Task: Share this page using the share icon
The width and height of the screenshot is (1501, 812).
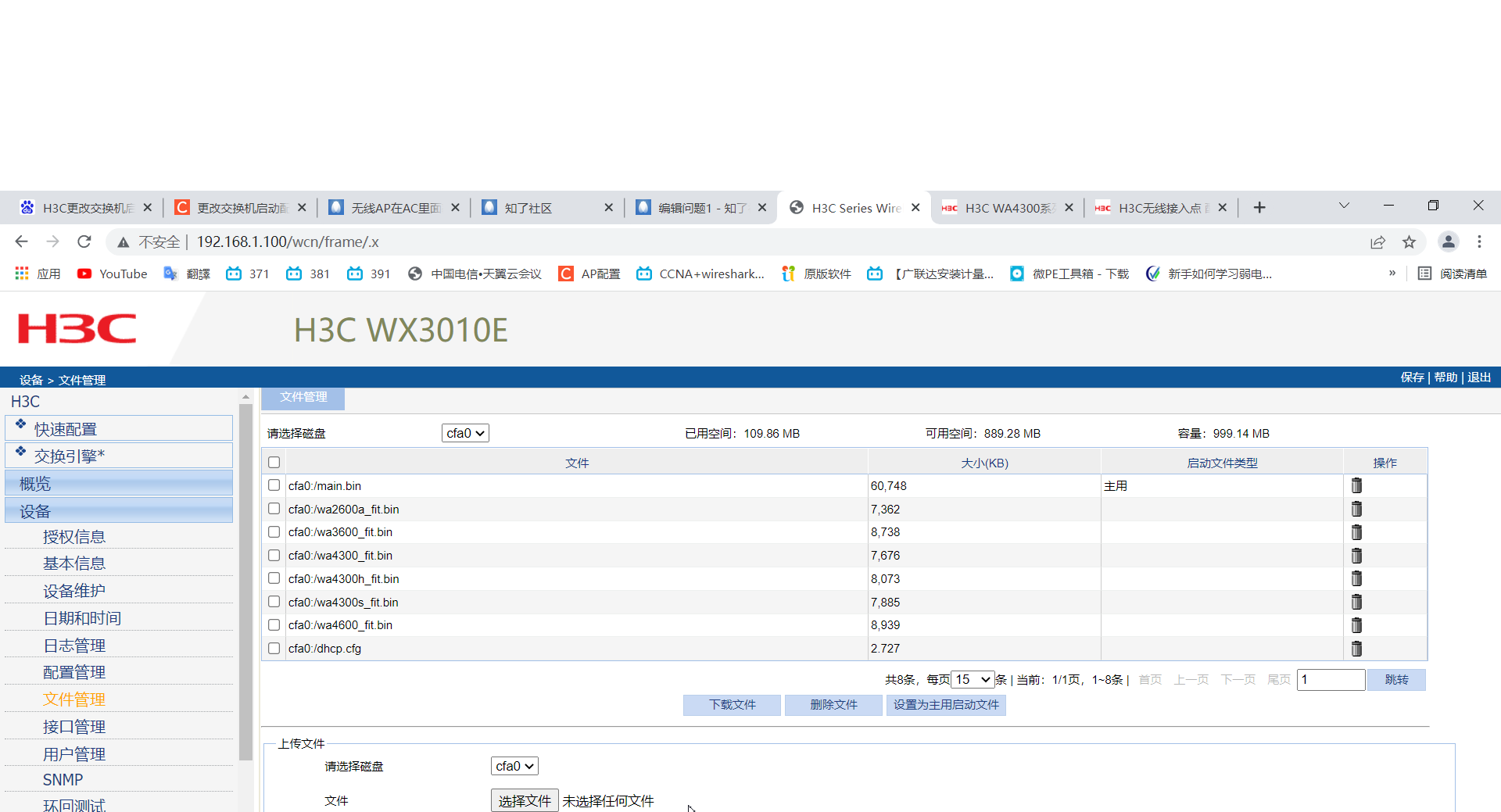Action: click(x=1377, y=242)
